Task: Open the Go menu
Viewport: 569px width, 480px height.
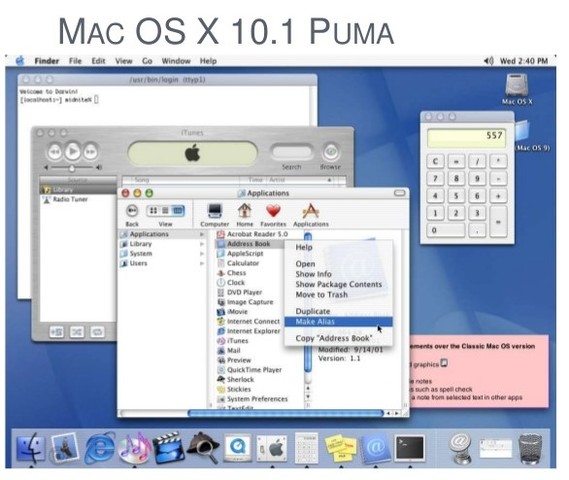Action: [147, 61]
